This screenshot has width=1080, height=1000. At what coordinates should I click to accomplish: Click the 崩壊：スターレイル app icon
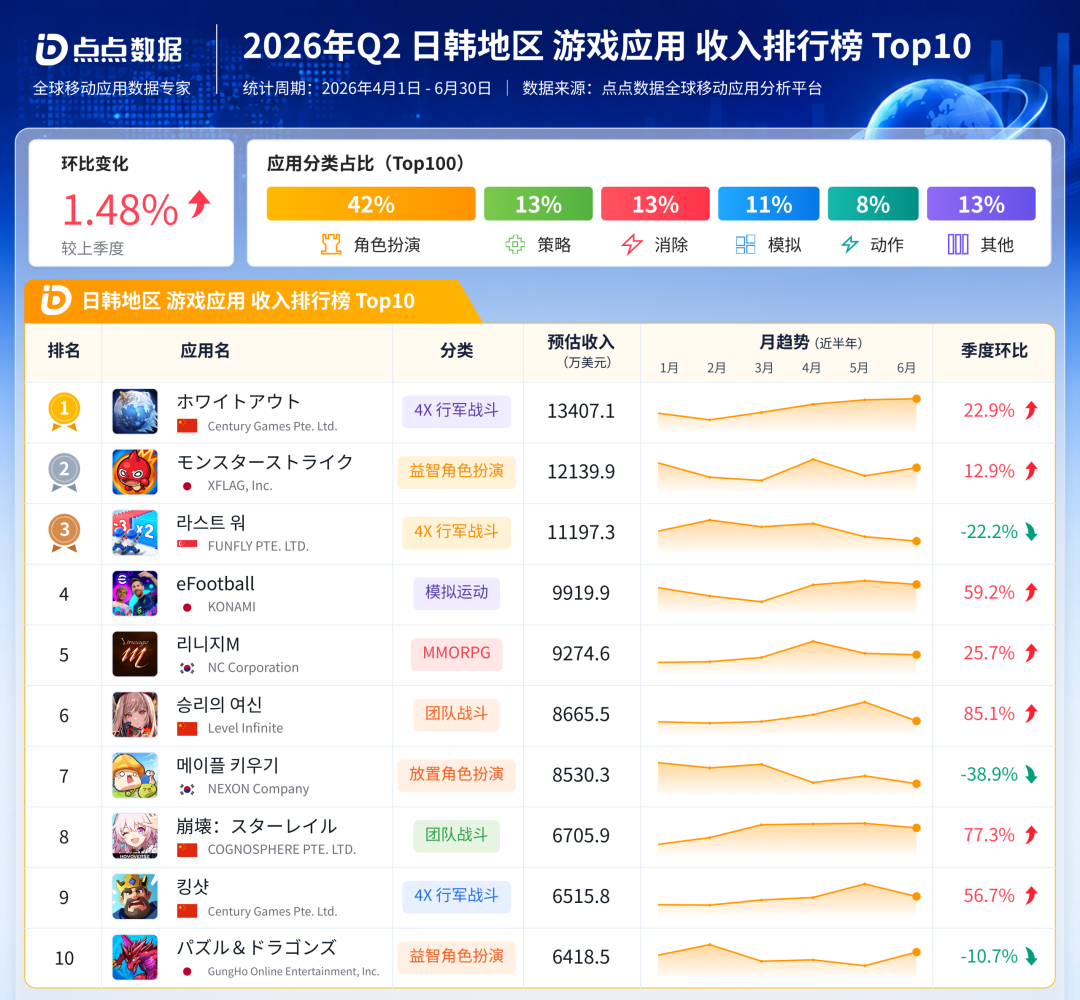click(135, 835)
